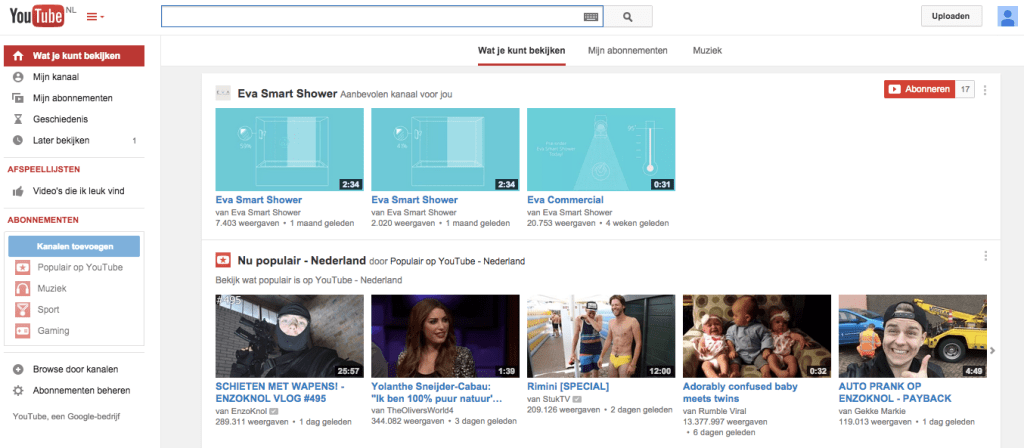Open the guide menu next to logo
Image resolution: width=1024 pixels, height=448 pixels.
(x=95, y=17)
